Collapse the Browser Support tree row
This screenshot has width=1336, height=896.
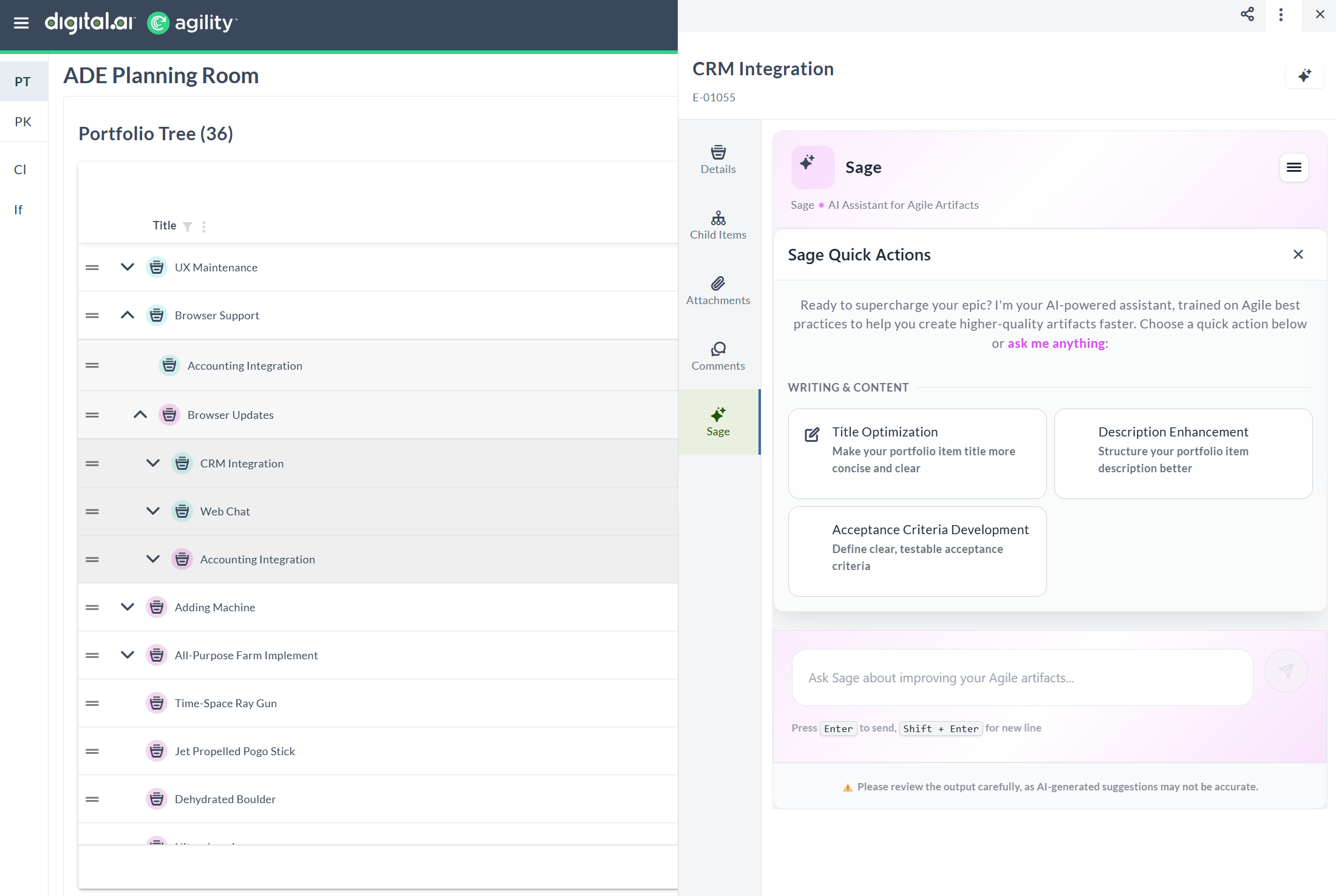pyautogui.click(x=128, y=315)
